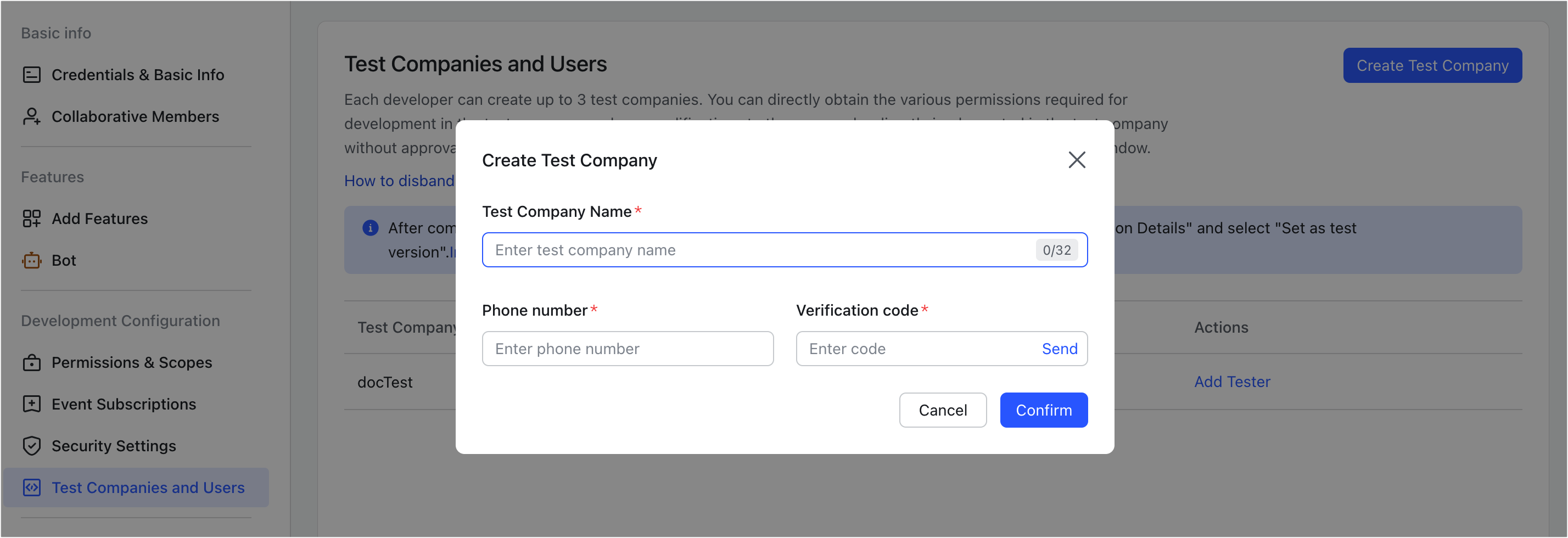The height and width of the screenshot is (538, 1568).
Task: Click Add Tester link for docTest
Action: (x=1232, y=382)
